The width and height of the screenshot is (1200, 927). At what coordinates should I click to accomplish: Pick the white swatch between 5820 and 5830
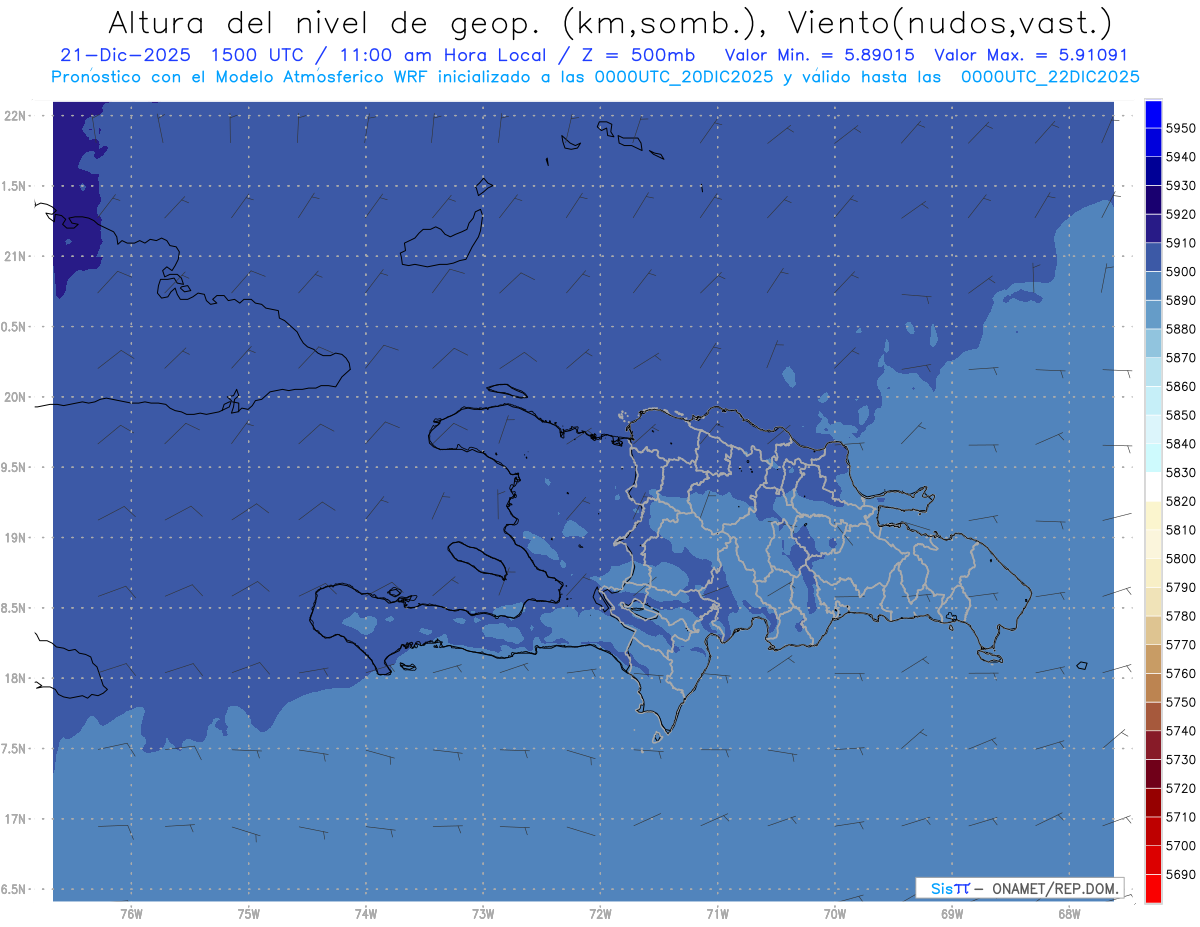(x=1153, y=487)
